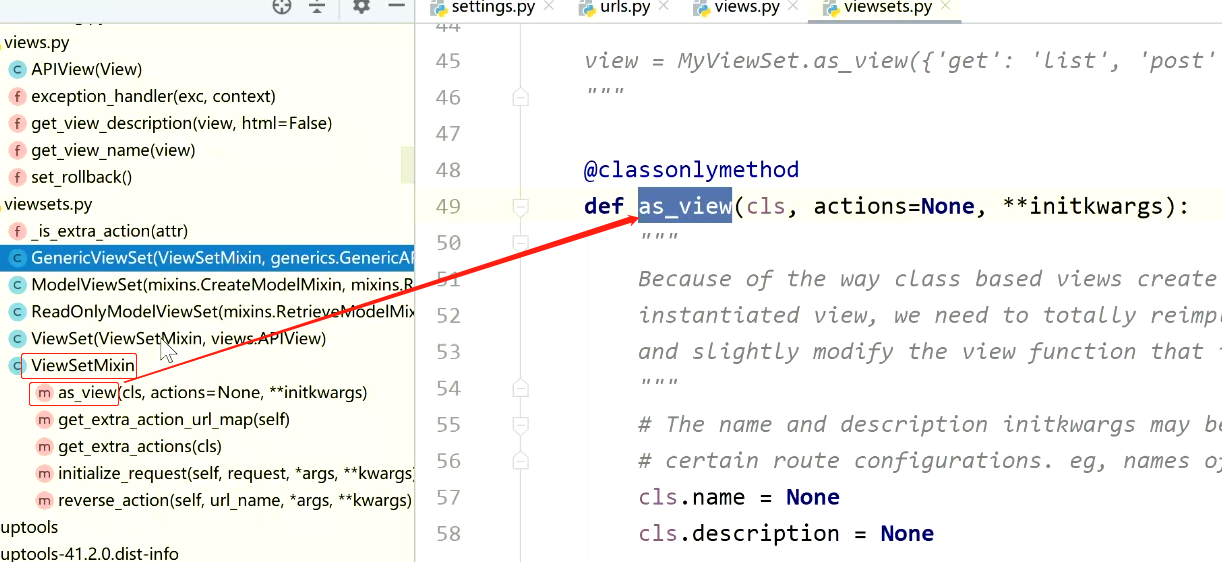Click class icon beside ReadOnlyModelViewSet
This screenshot has width=1222, height=562.
tap(17, 312)
